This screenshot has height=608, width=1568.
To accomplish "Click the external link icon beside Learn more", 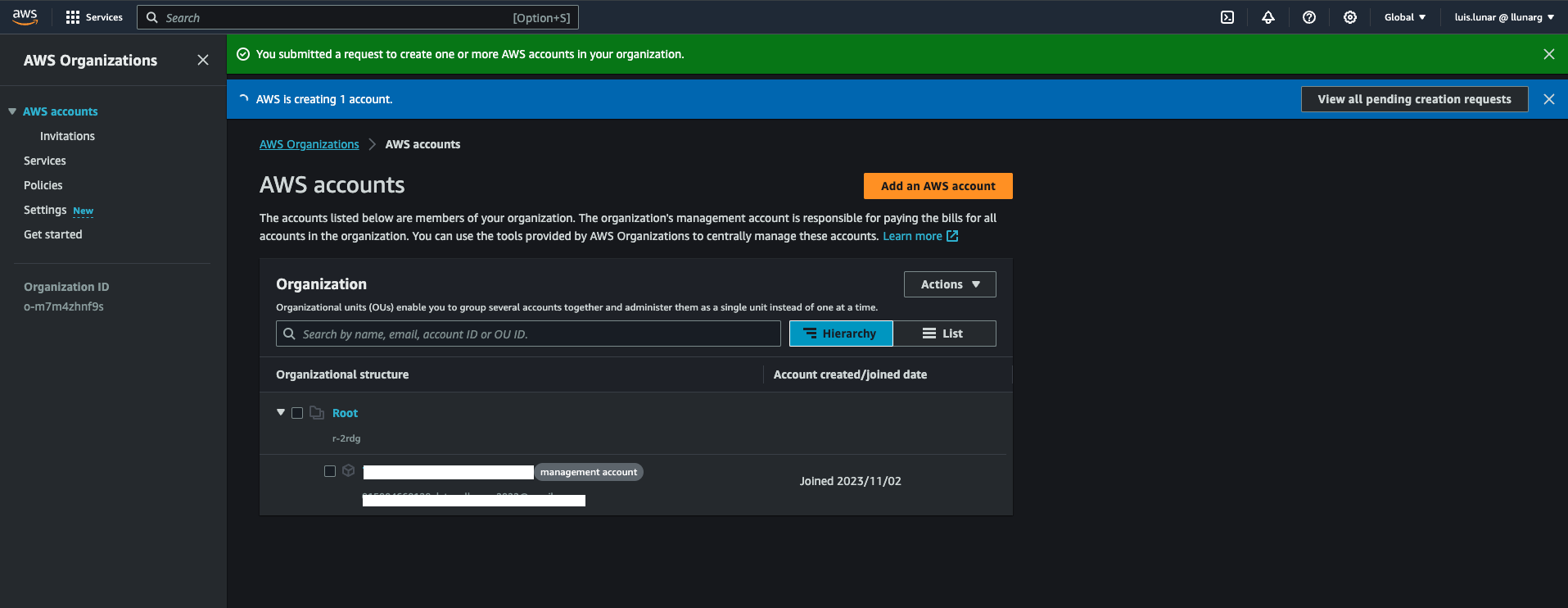I will click(952, 236).
